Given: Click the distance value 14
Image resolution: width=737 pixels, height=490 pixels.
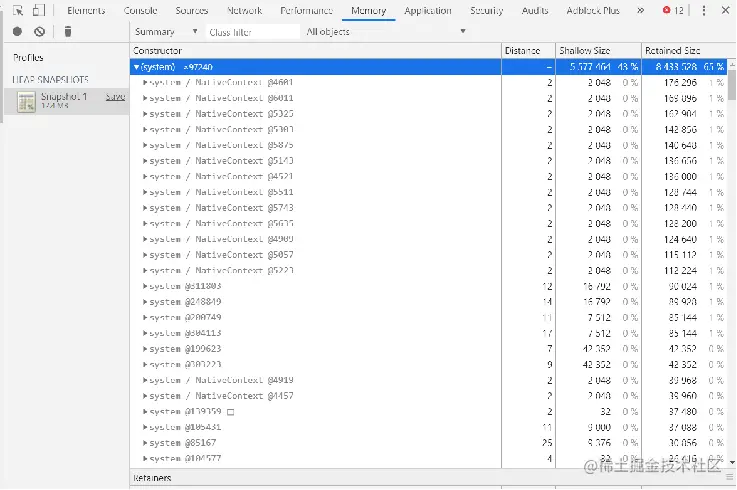Looking at the screenshot, I should pyautogui.click(x=547, y=302).
